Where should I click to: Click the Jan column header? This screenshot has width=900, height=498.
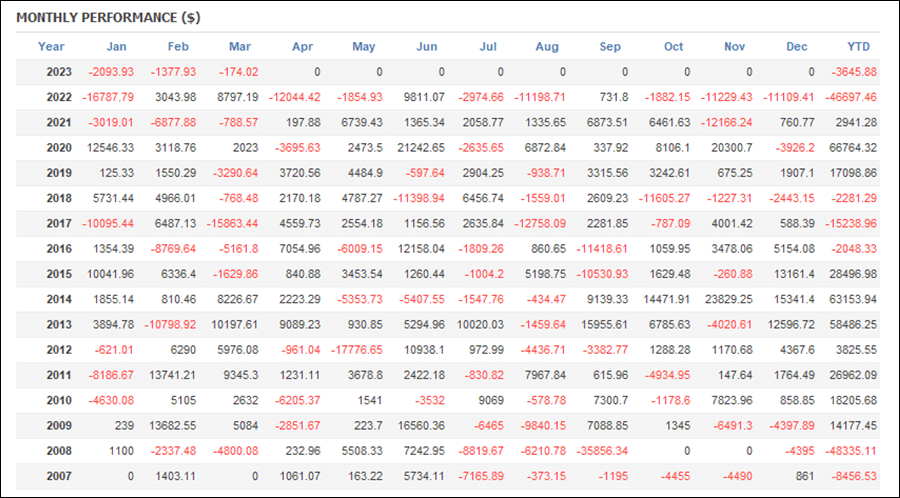point(117,47)
